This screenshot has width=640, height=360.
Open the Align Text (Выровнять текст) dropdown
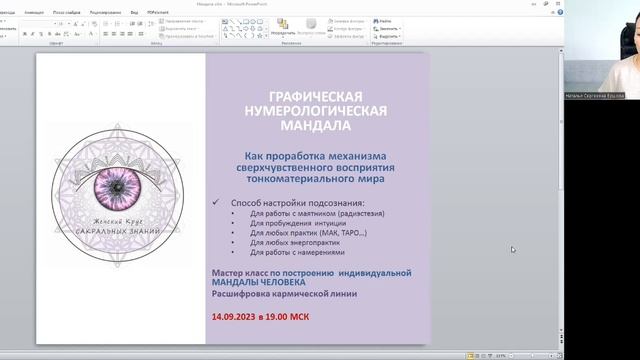coord(179,29)
